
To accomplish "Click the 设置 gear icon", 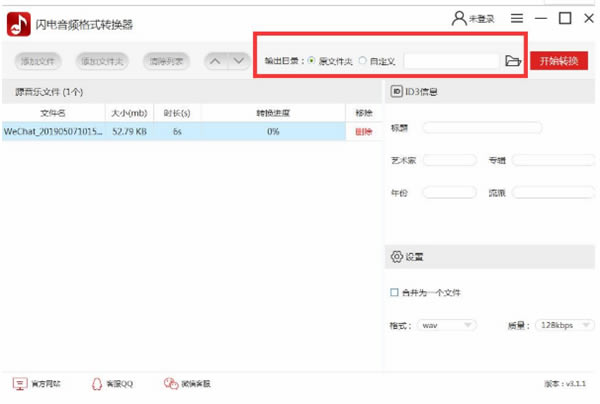I will [397, 257].
